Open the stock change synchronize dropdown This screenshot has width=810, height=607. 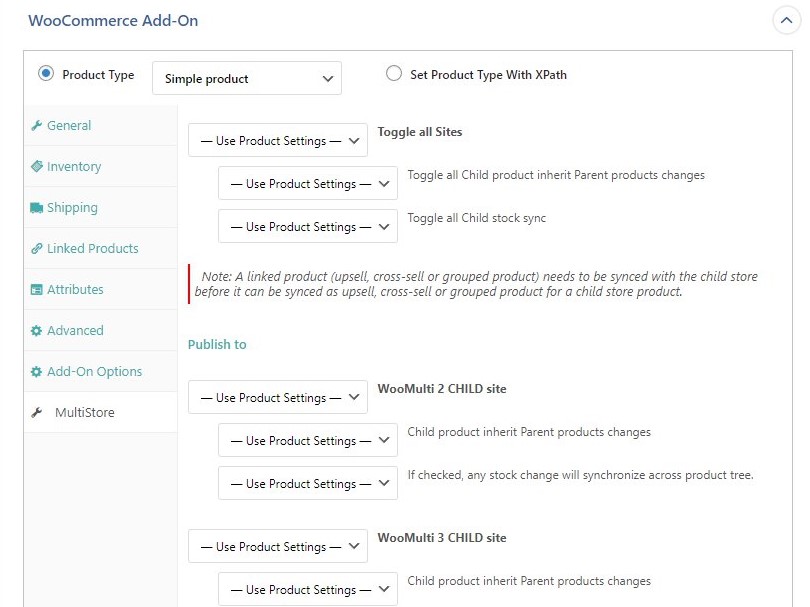tap(308, 483)
